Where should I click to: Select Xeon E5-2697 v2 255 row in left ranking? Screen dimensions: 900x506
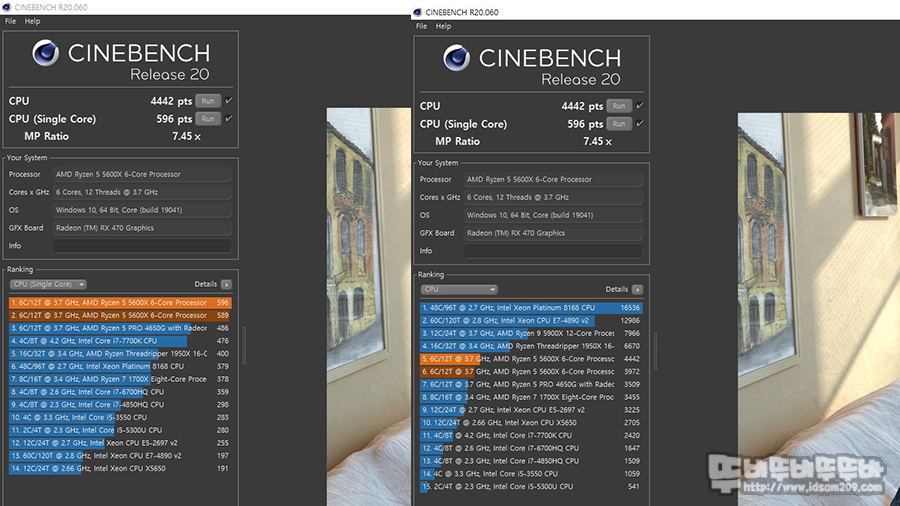120,443
